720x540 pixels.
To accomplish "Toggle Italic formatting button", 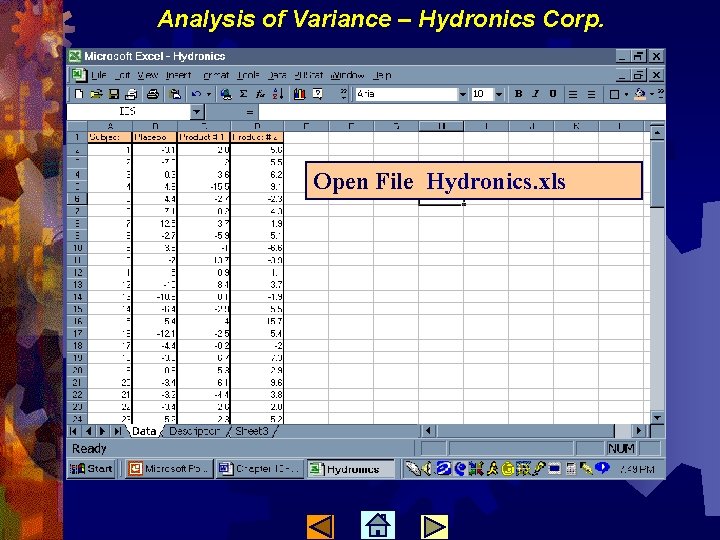I will click(535, 94).
